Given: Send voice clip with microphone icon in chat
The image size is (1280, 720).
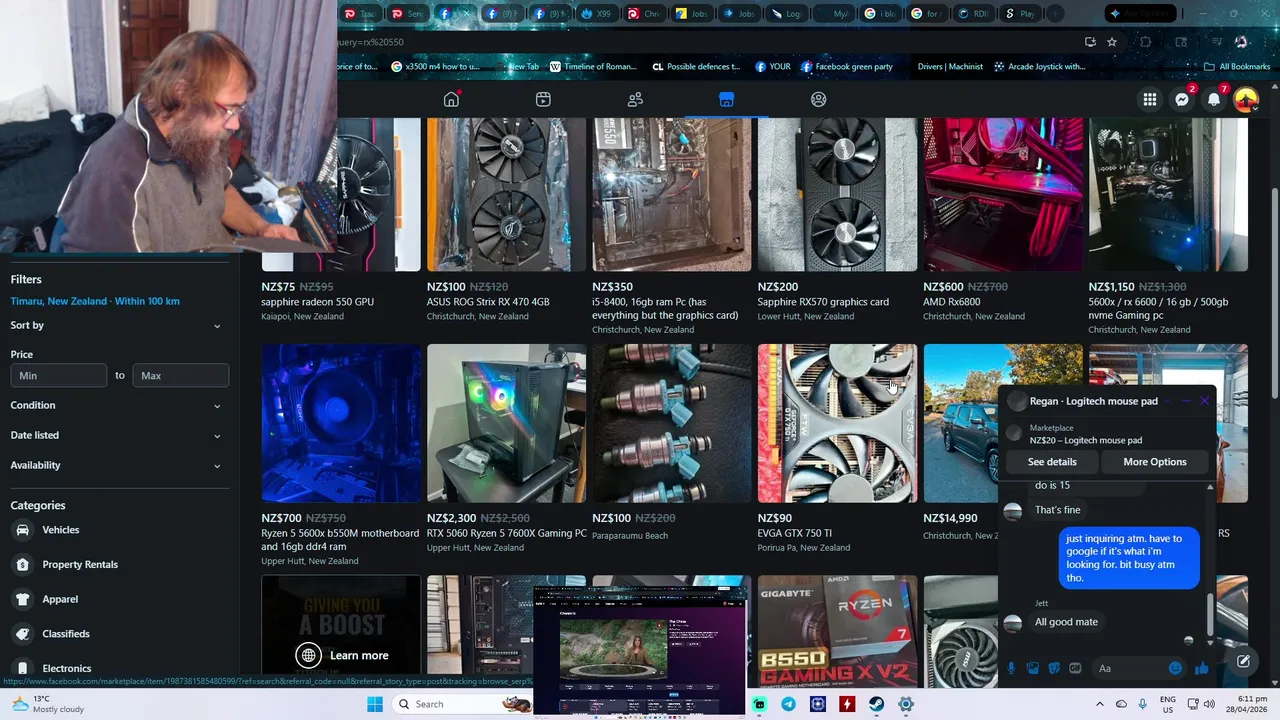Looking at the screenshot, I should (x=1011, y=668).
